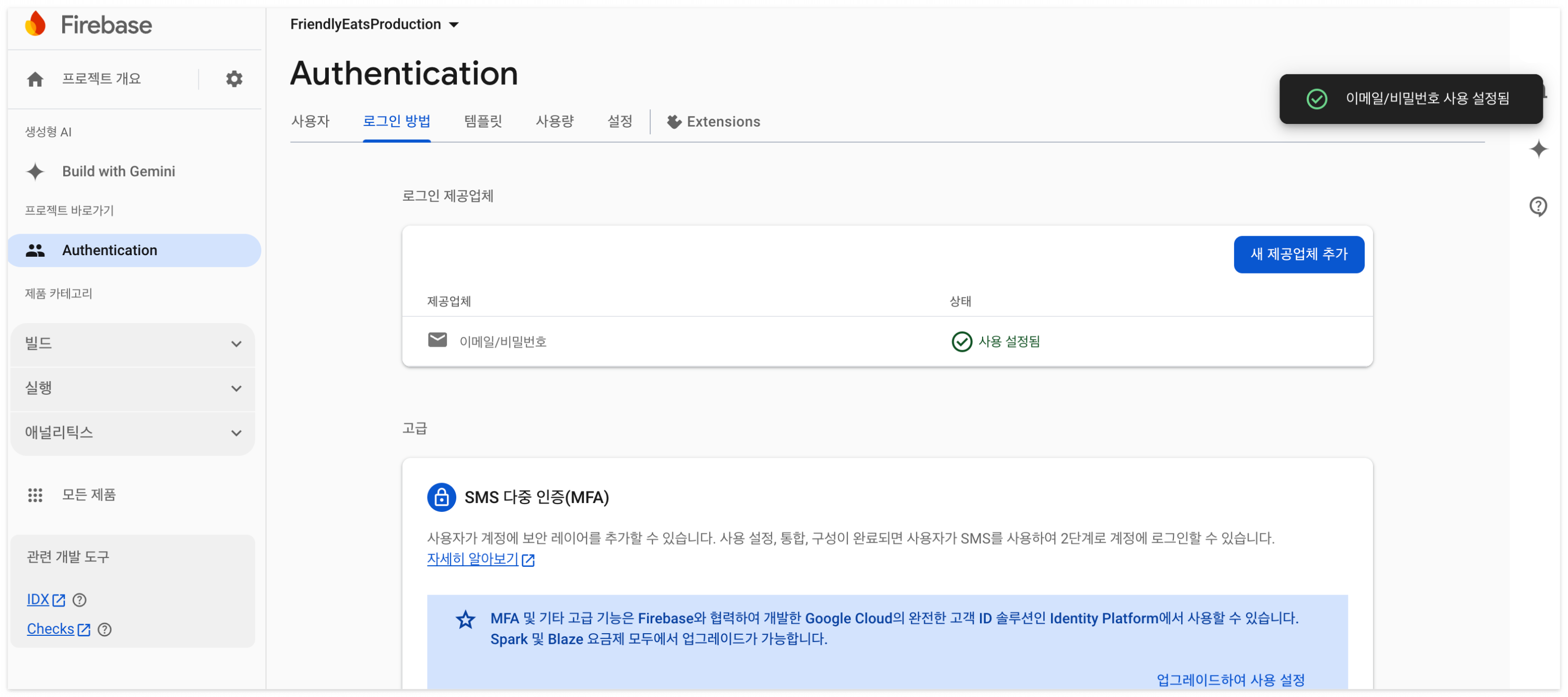Open project settings gear icon
This screenshot has height=697, width=1568.
click(234, 78)
